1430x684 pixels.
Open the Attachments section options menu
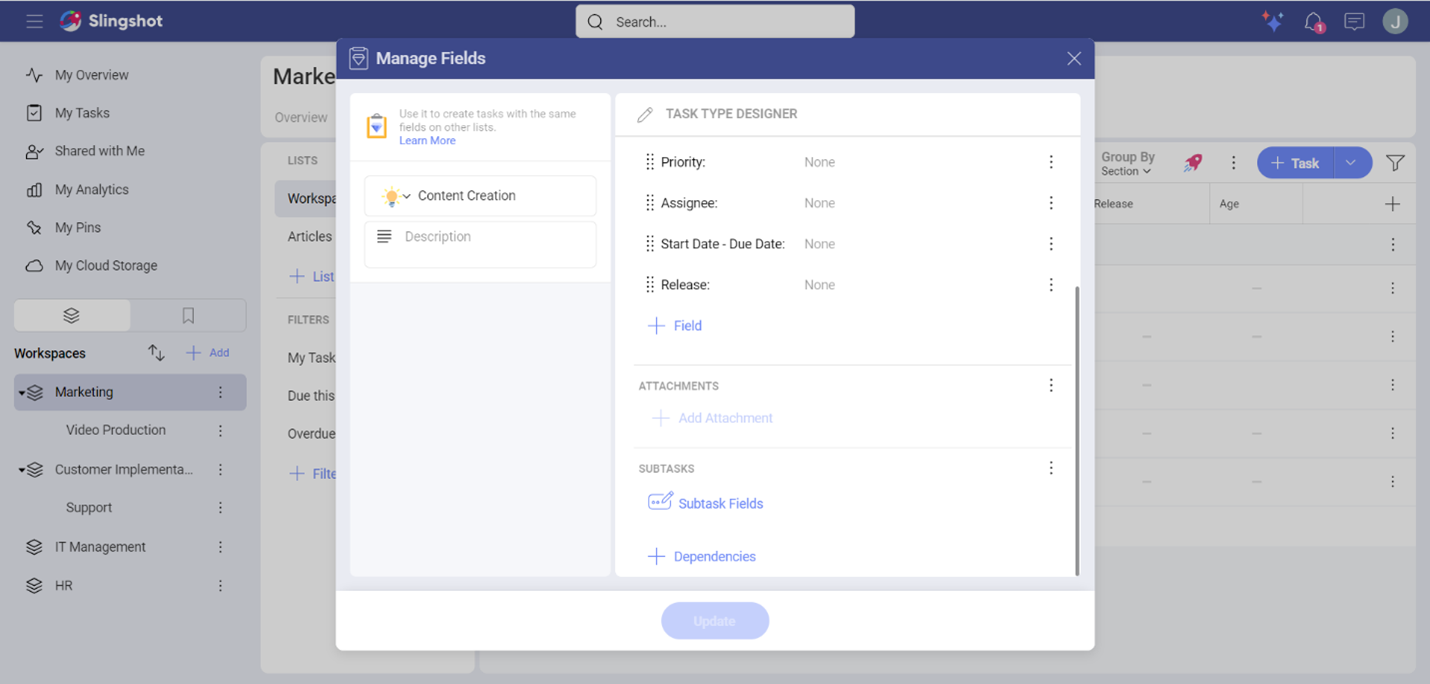pos(1051,385)
